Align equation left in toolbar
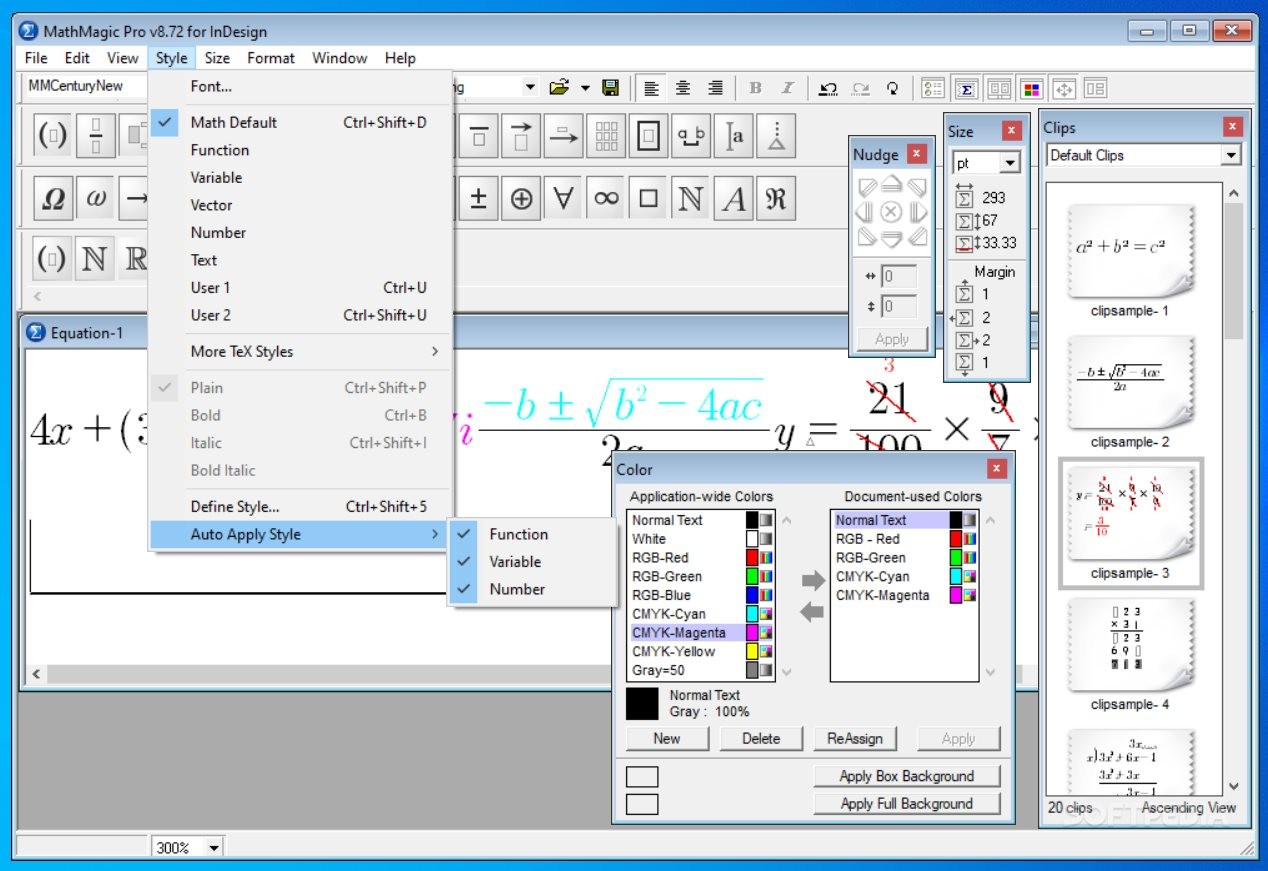This screenshot has width=1268, height=871. coord(651,88)
